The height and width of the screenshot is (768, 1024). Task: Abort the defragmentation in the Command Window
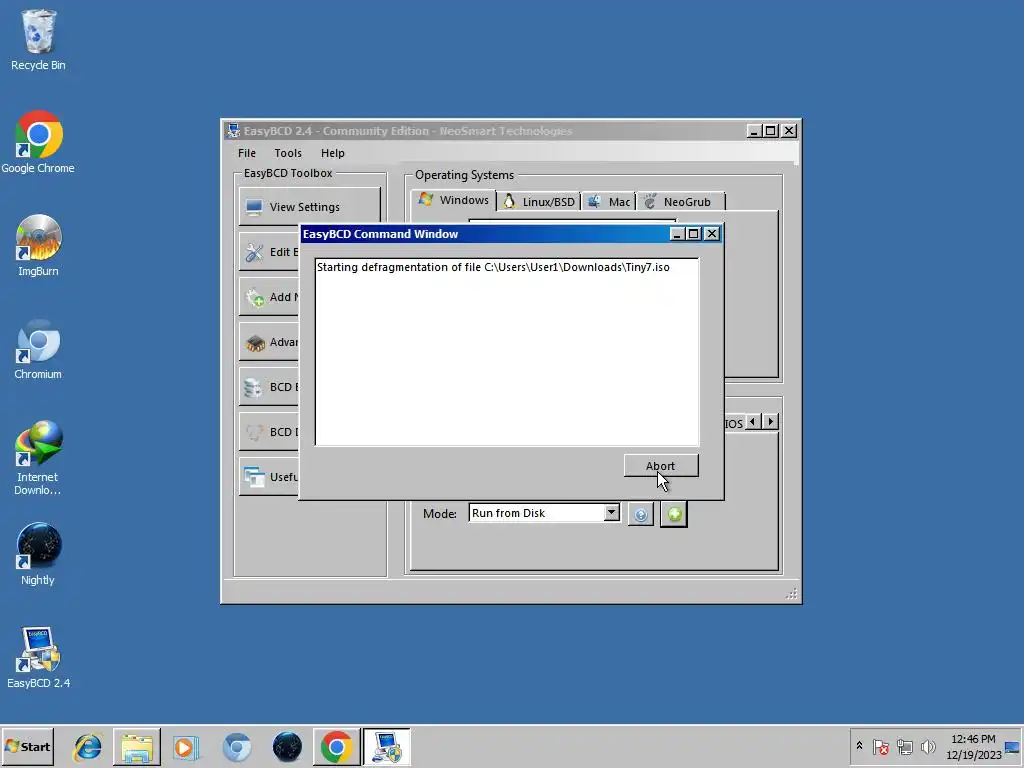pyautogui.click(x=661, y=466)
